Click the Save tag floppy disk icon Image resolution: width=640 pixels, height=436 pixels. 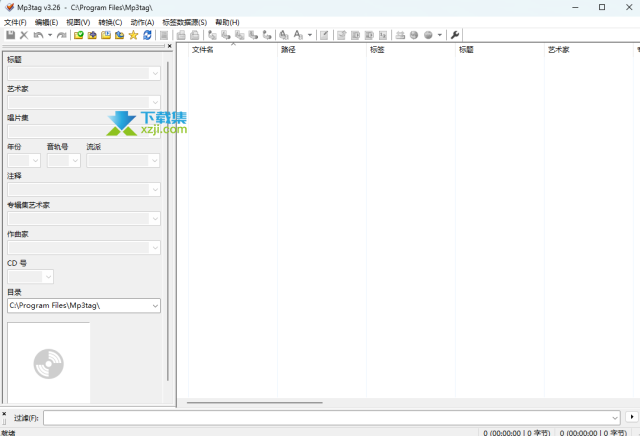[x=11, y=35]
